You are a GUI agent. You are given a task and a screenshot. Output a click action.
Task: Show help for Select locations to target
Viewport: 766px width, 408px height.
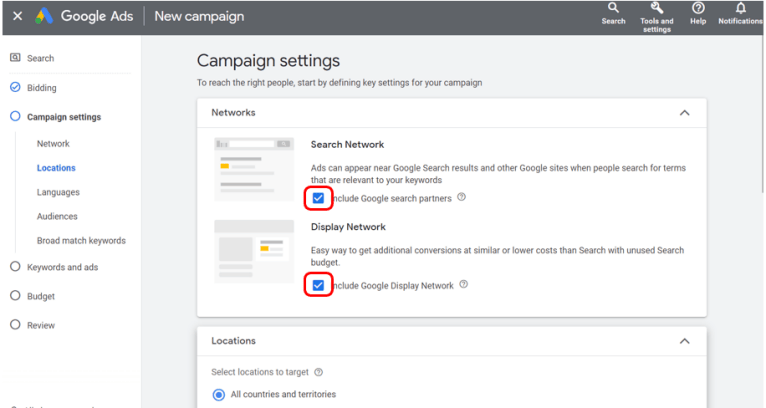[319, 372]
